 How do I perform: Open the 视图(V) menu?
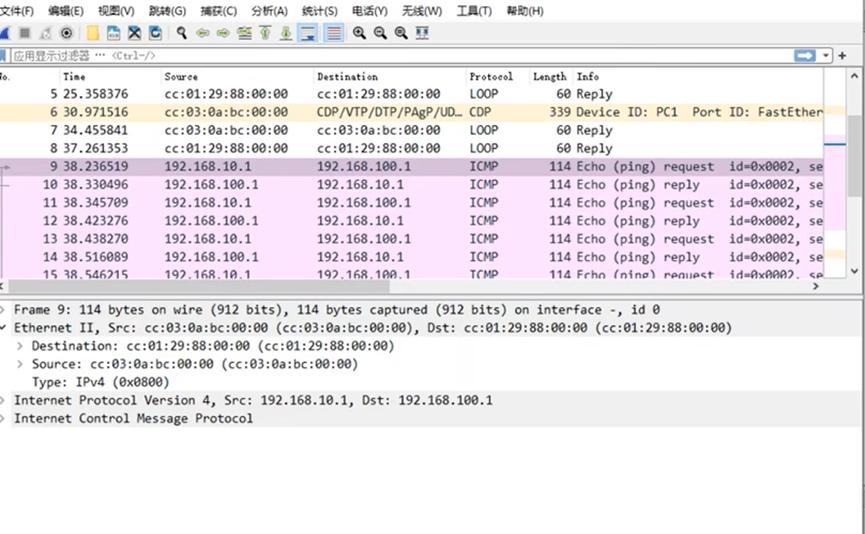(x=116, y=11)
